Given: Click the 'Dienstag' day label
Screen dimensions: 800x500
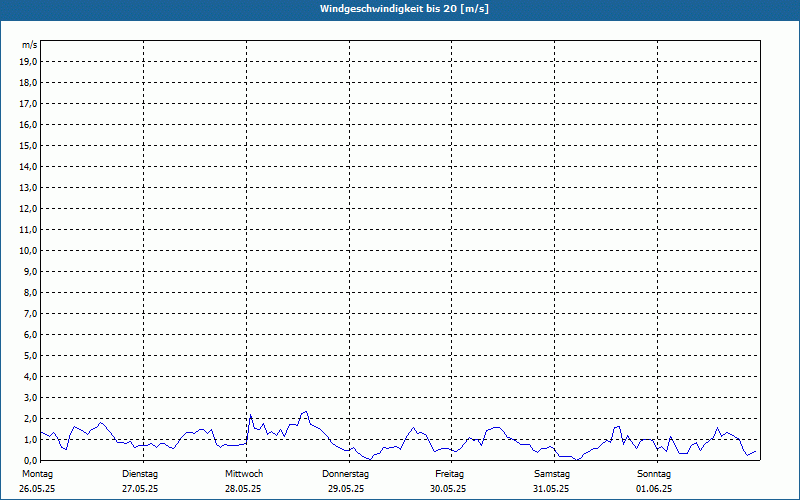Looking at the screenshot, I should click(140, 474).
